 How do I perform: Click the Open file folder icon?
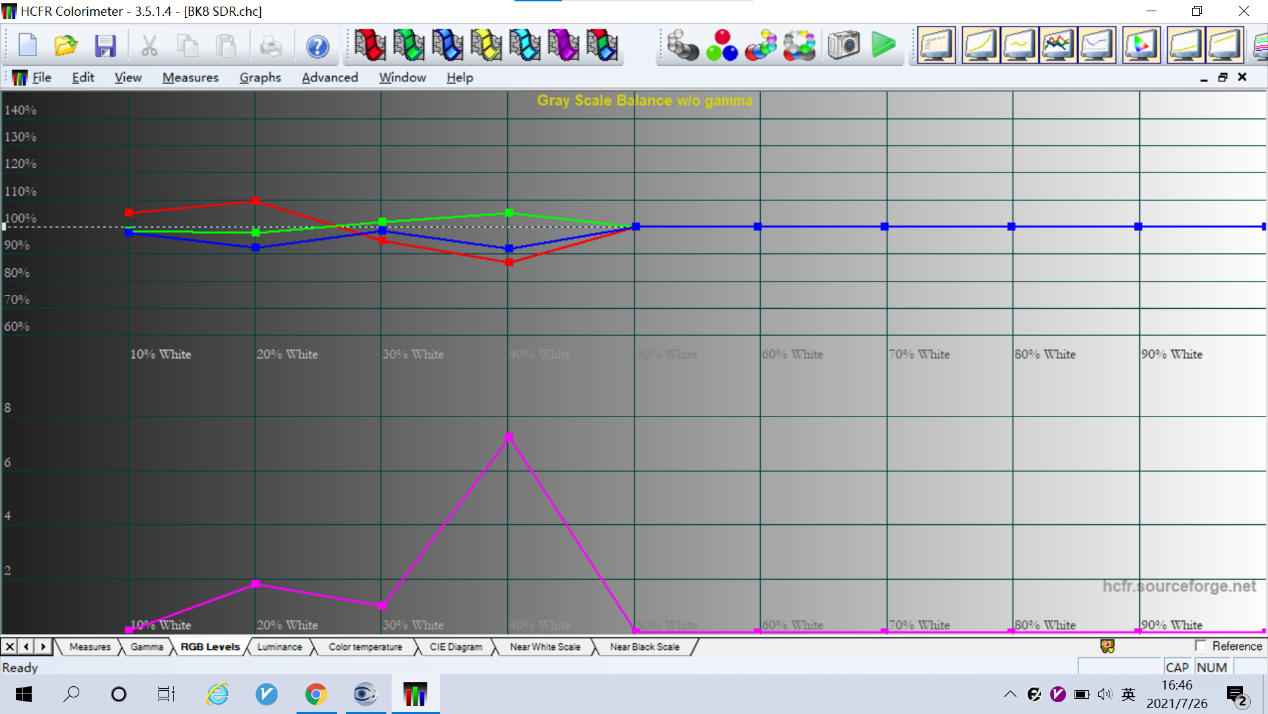click(x=66, y=46)
